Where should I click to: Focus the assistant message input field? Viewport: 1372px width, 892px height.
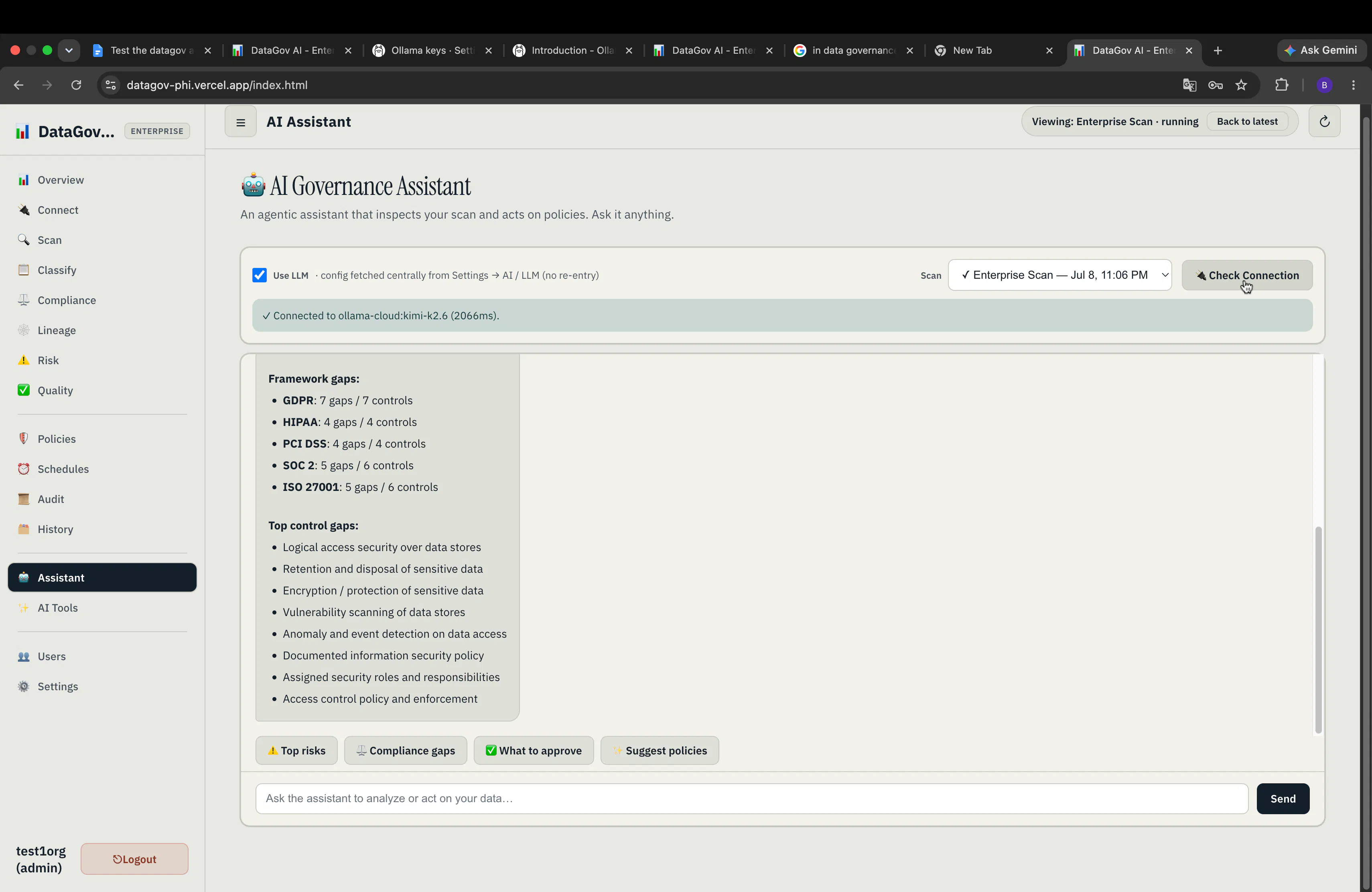(x=752, y=799)
